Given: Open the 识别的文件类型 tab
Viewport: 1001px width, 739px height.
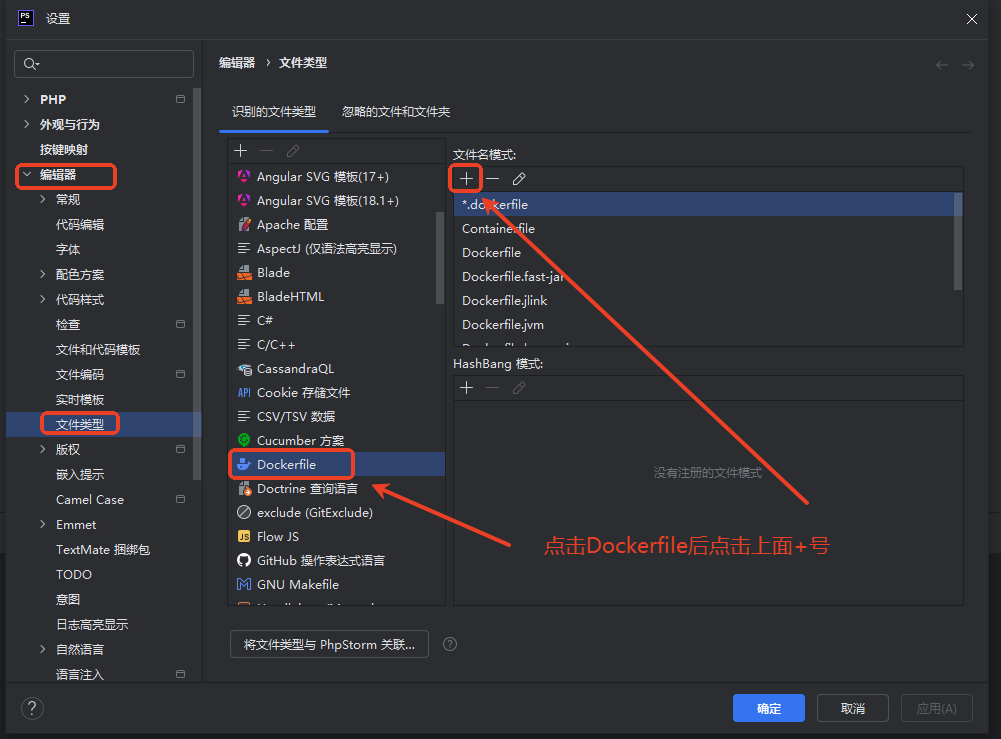Looking at the screenshot, I should [x=273, y=112].
